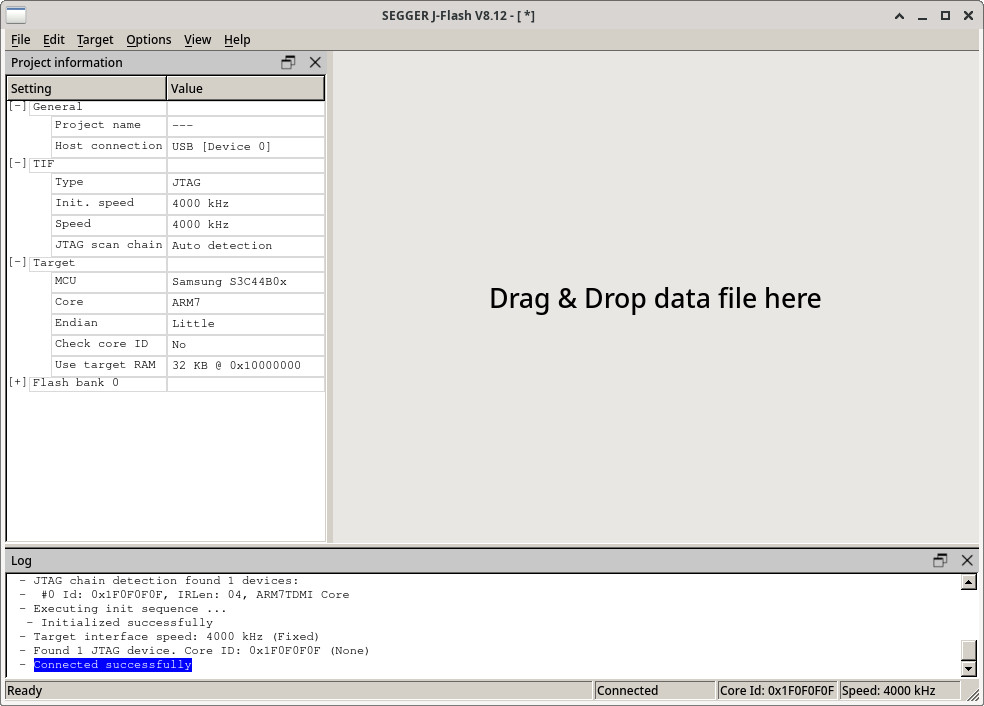984x706 pixels.
Task: Select the Speed setting row
Action: coord(188,224)
